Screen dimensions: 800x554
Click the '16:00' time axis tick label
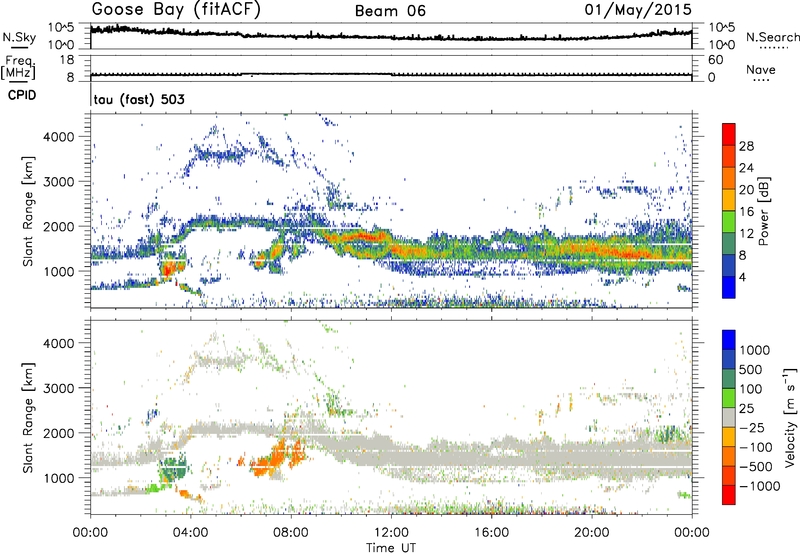[491, 533]
